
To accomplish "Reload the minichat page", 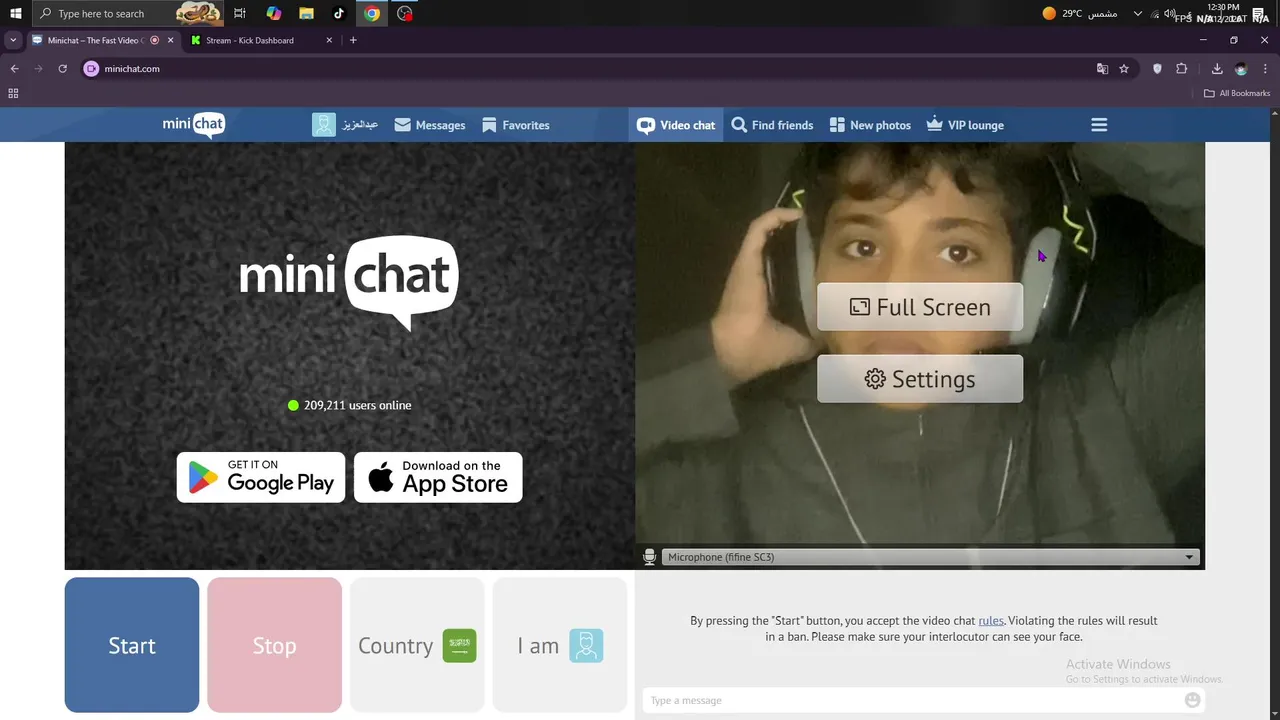I will (x=62, y=69).
